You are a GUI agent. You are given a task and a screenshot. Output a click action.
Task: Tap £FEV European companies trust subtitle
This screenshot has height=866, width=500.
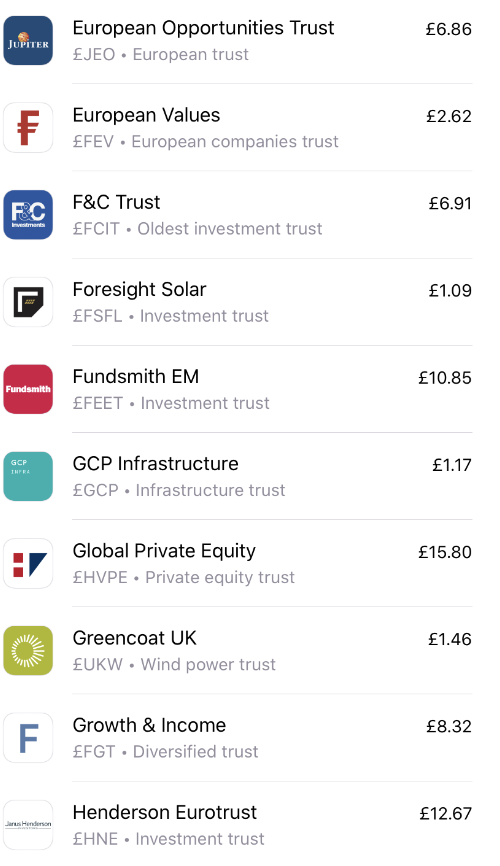(206, 142)
